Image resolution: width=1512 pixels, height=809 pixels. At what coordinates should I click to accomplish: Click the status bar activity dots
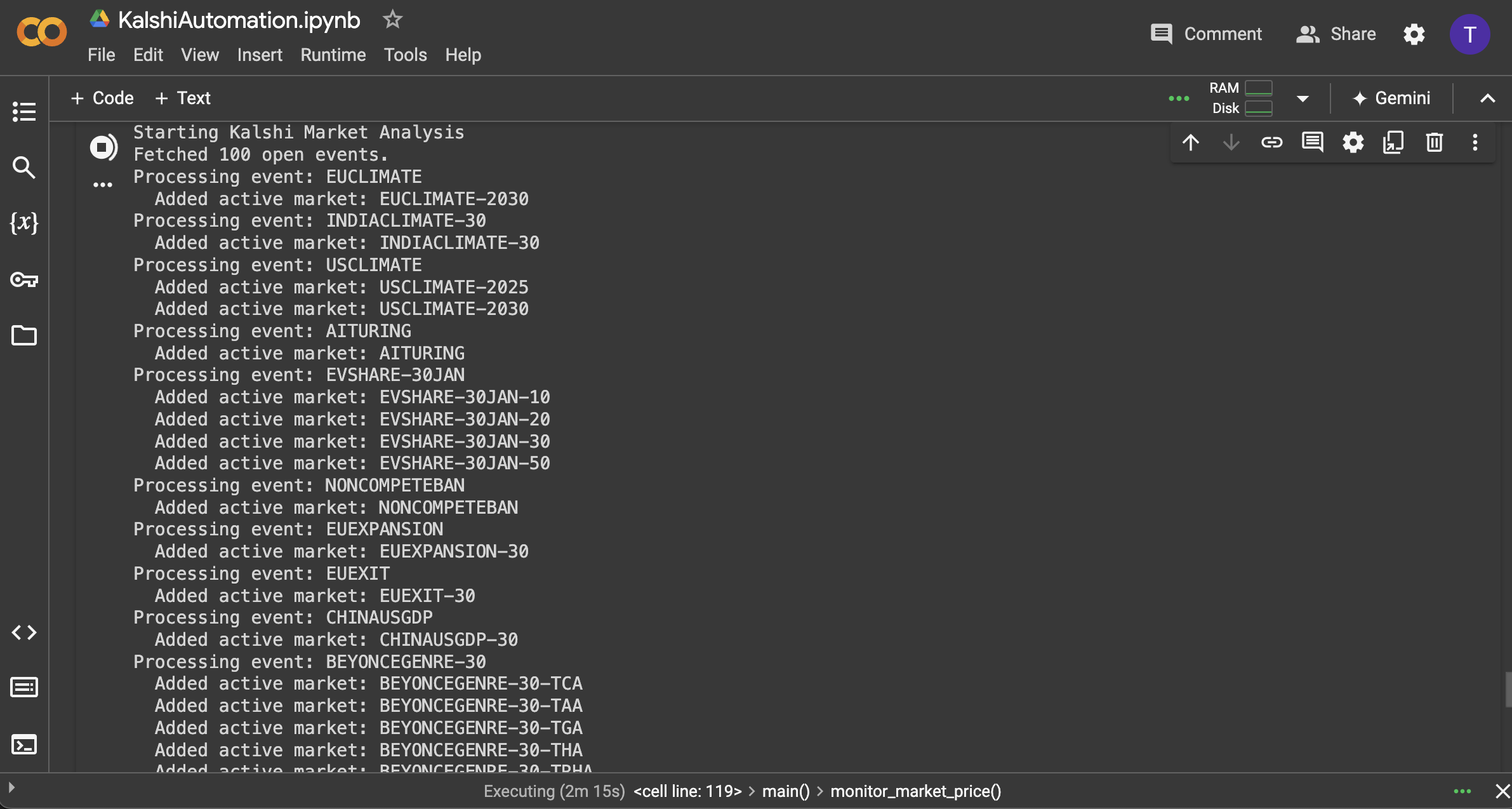tap(1462, 791)
